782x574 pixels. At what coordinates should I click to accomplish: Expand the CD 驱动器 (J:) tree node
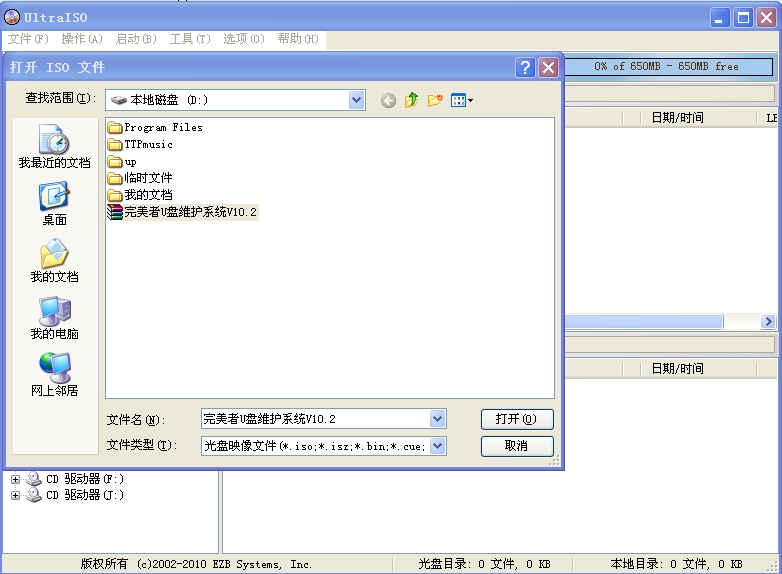pos(15,495)
